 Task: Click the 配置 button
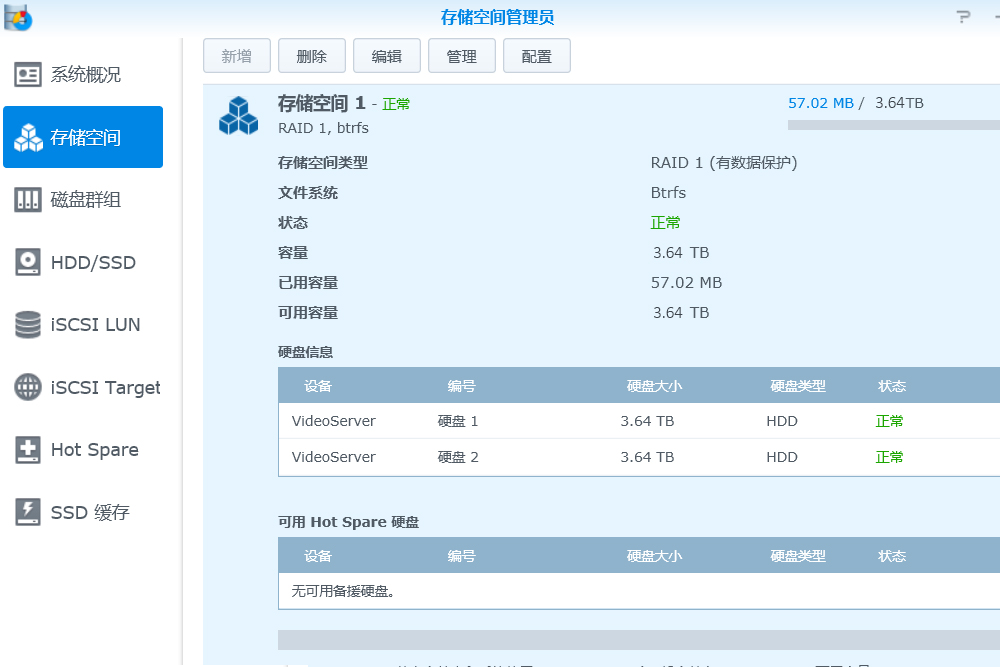pos(536,55)
